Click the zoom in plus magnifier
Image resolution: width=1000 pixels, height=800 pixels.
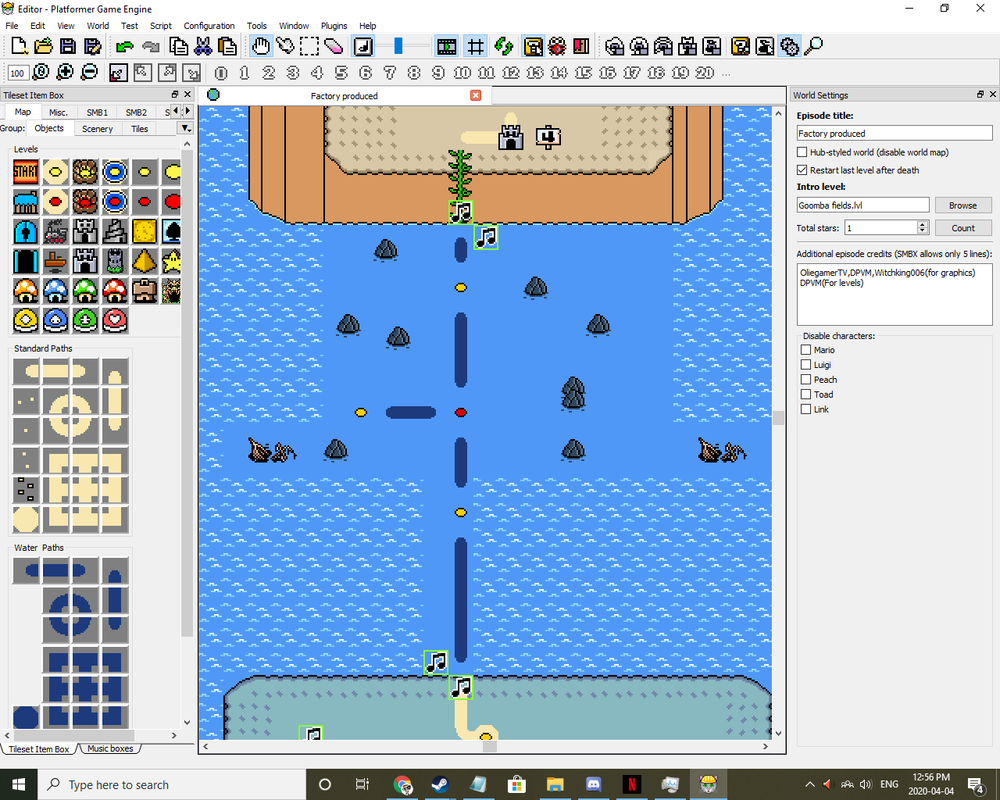pos(65,72)
